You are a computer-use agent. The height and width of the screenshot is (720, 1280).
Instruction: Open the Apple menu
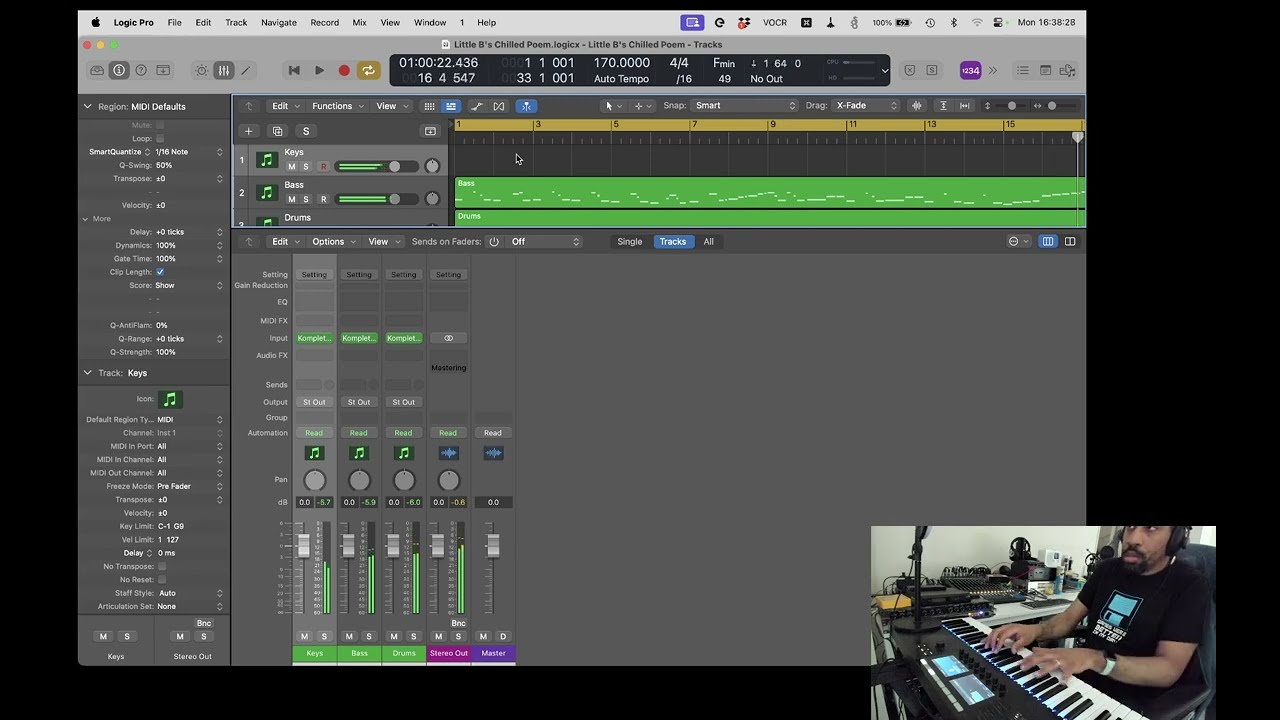pyautogui.click(x=96, y=22)
